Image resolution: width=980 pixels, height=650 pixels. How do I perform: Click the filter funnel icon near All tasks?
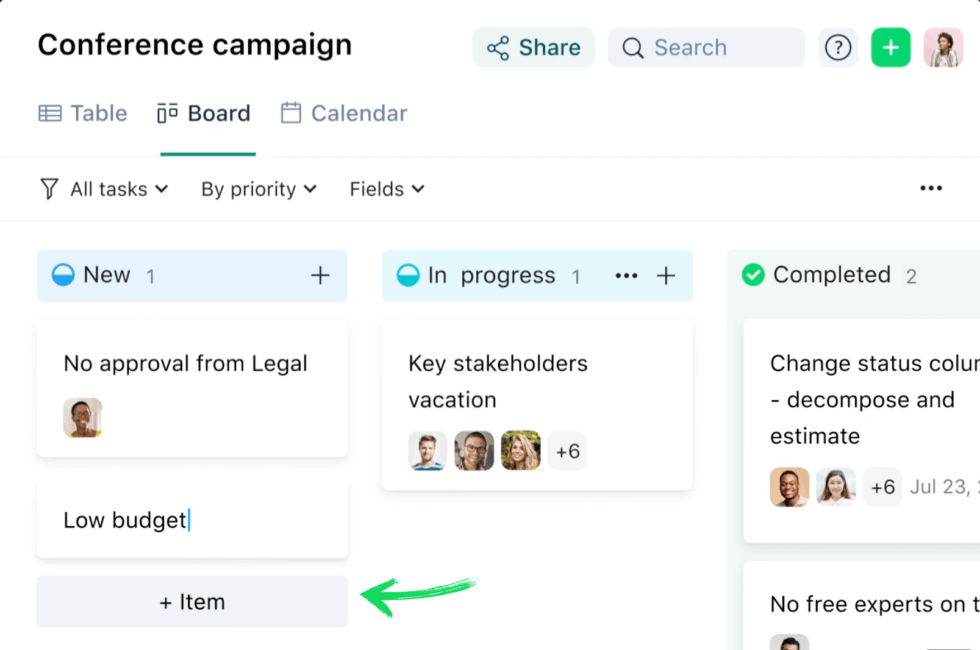tap(48, 189)
